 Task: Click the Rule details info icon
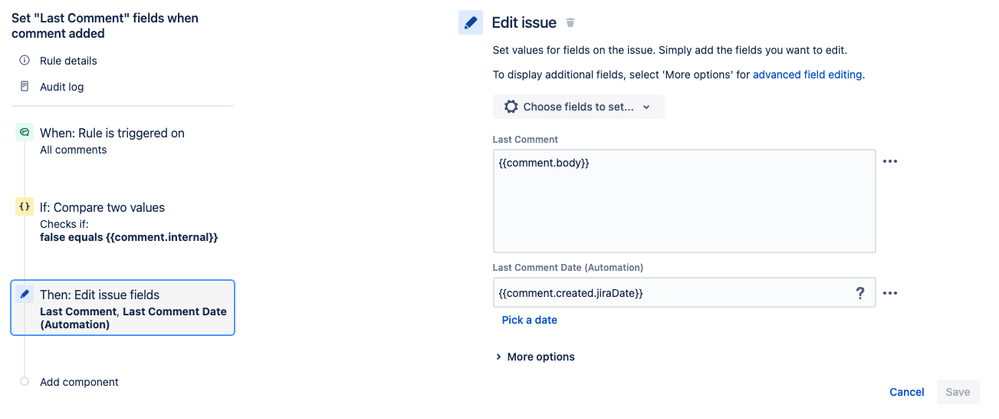click(x=25, y=61)
